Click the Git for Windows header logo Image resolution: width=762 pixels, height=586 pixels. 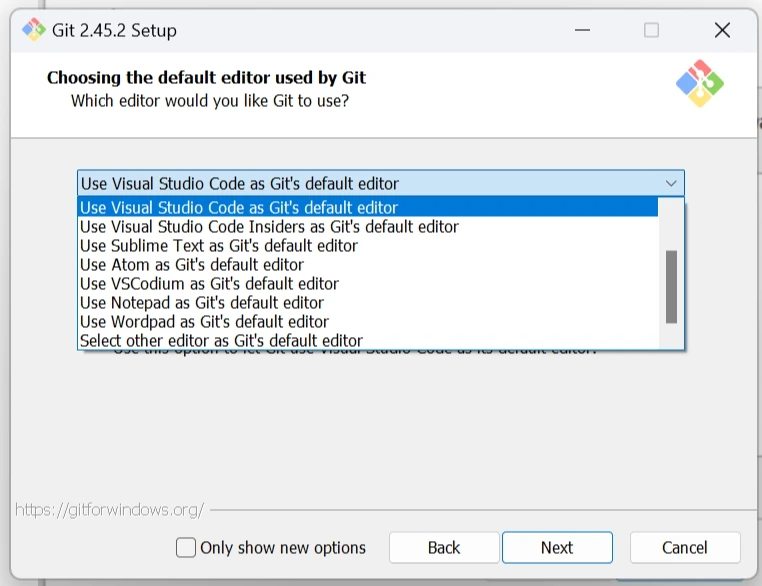699,84
